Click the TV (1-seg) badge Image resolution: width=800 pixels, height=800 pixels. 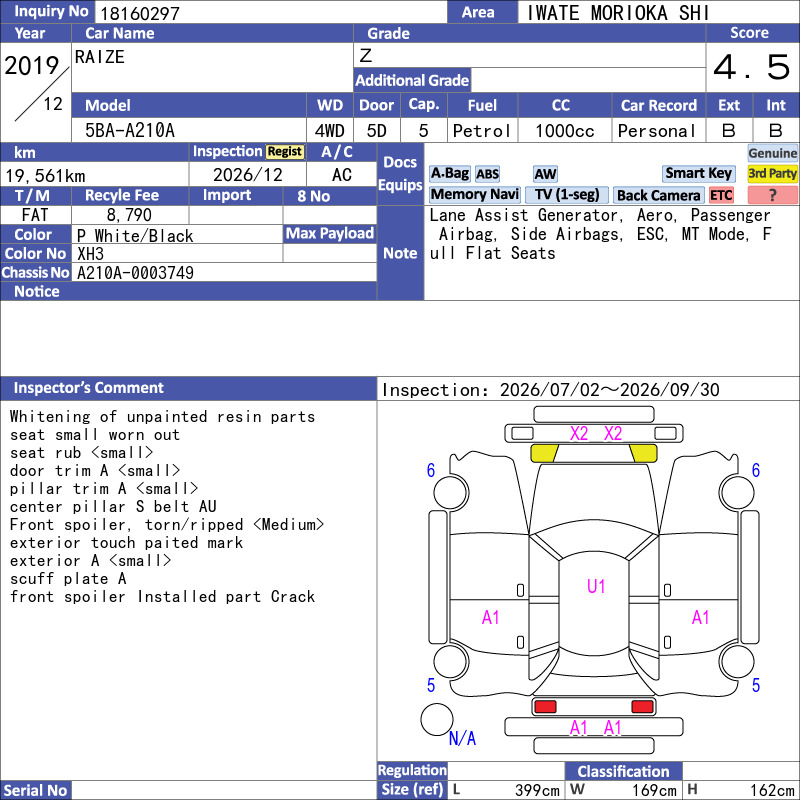(567, 194)
